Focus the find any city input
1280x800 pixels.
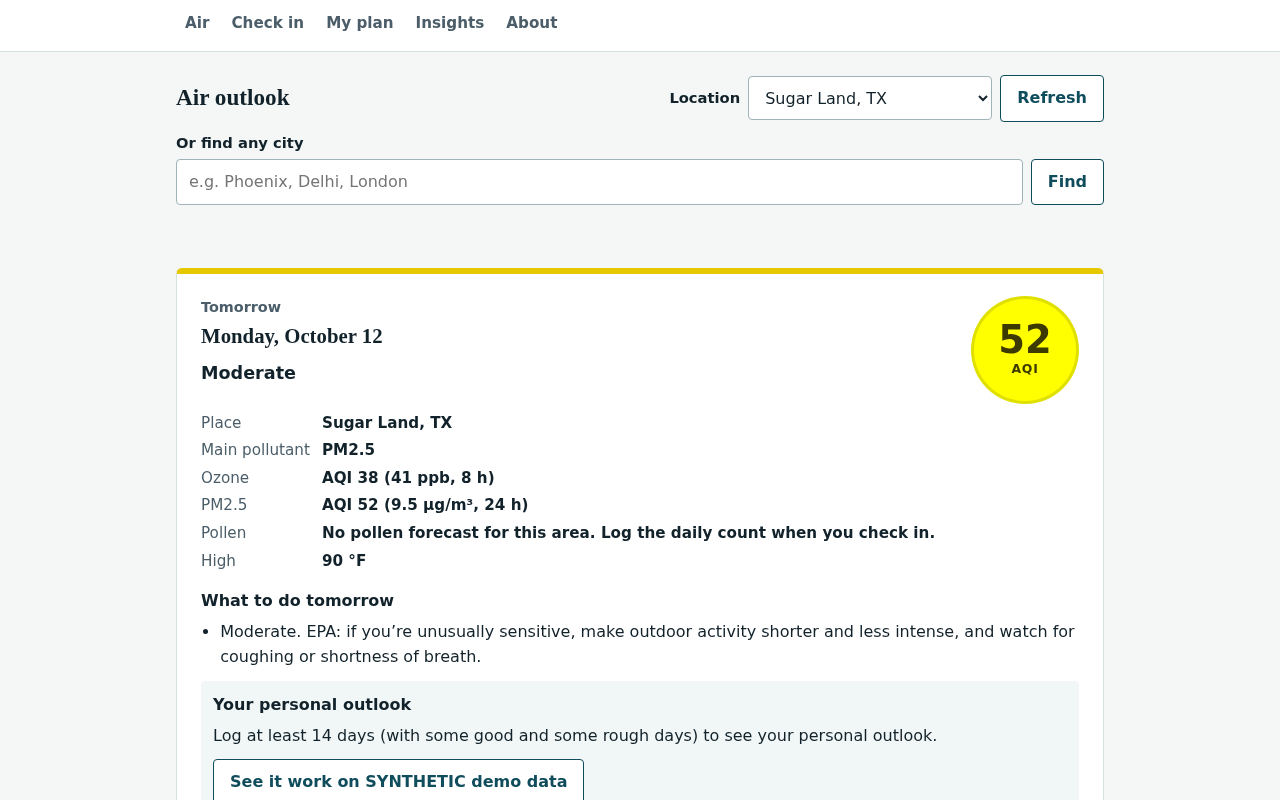tap(599, 182)
